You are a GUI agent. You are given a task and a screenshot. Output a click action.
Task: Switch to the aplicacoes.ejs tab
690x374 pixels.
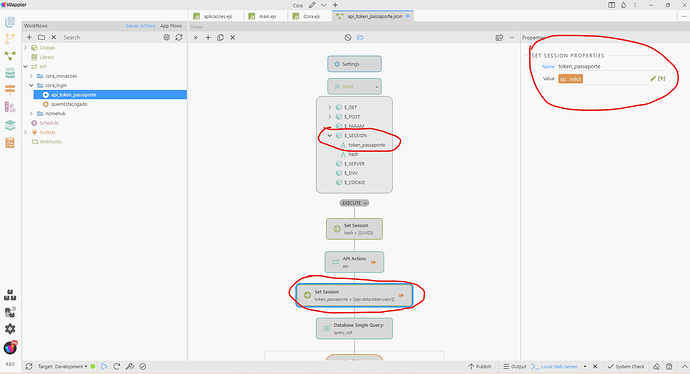pos(217,16)
